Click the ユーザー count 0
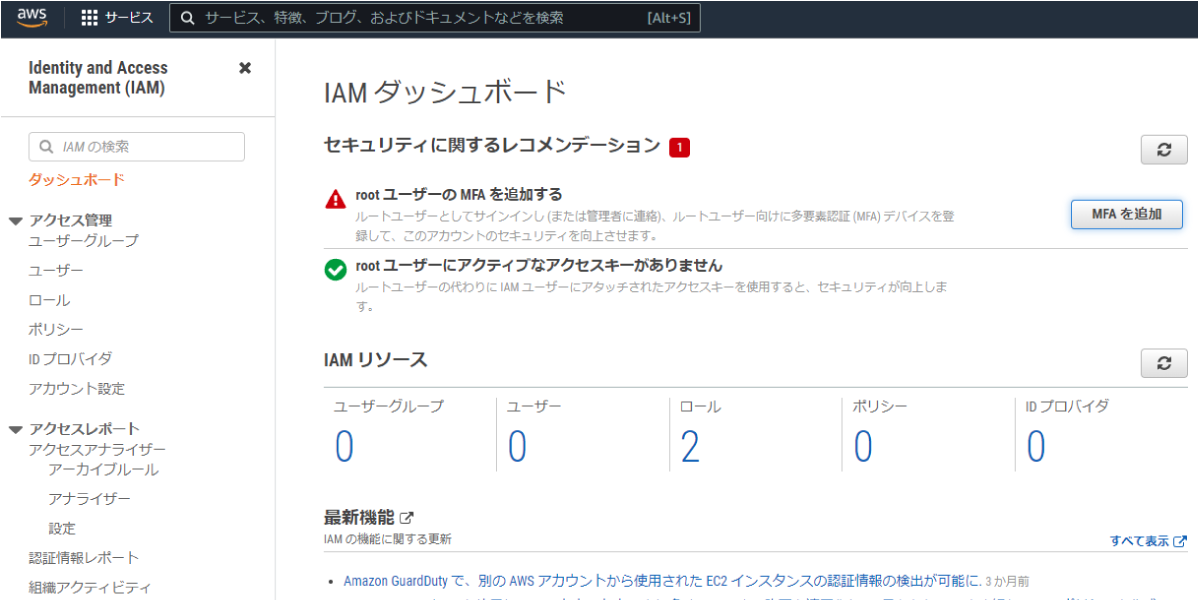1200x600 pixels. [x=517, y=447]
